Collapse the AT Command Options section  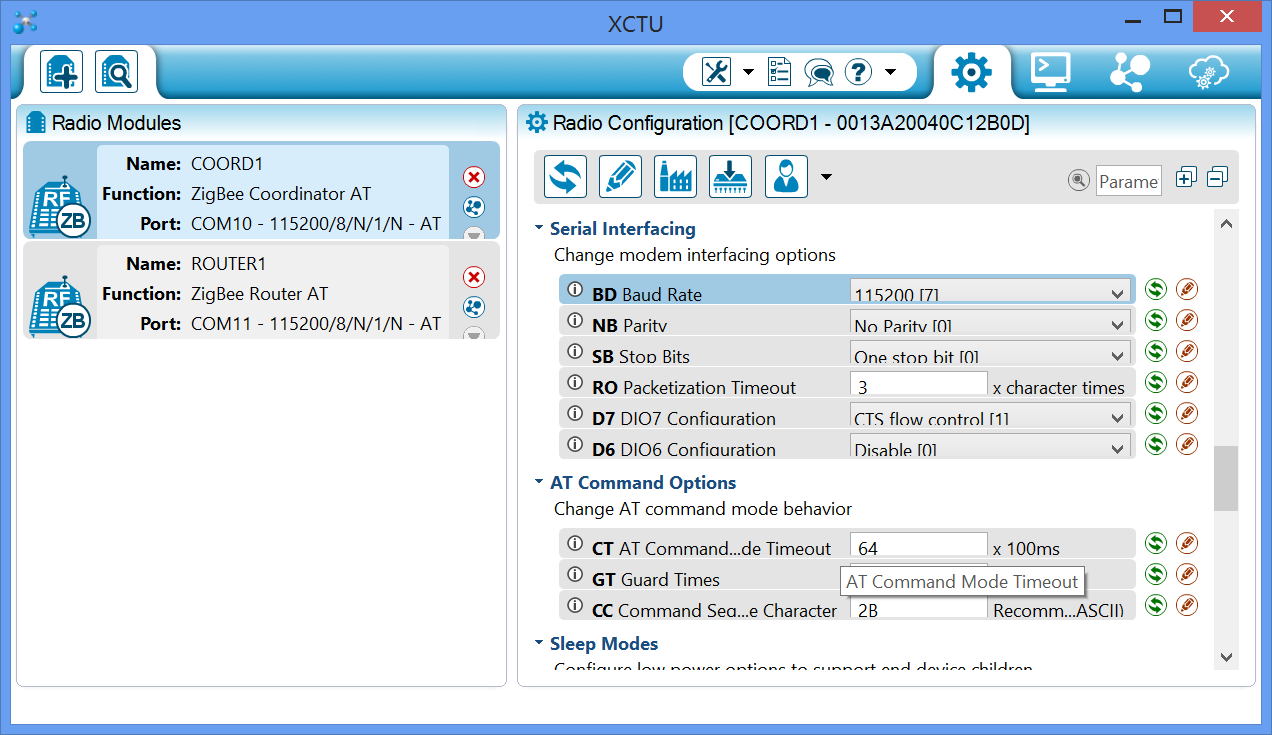[x=540, y=483]
